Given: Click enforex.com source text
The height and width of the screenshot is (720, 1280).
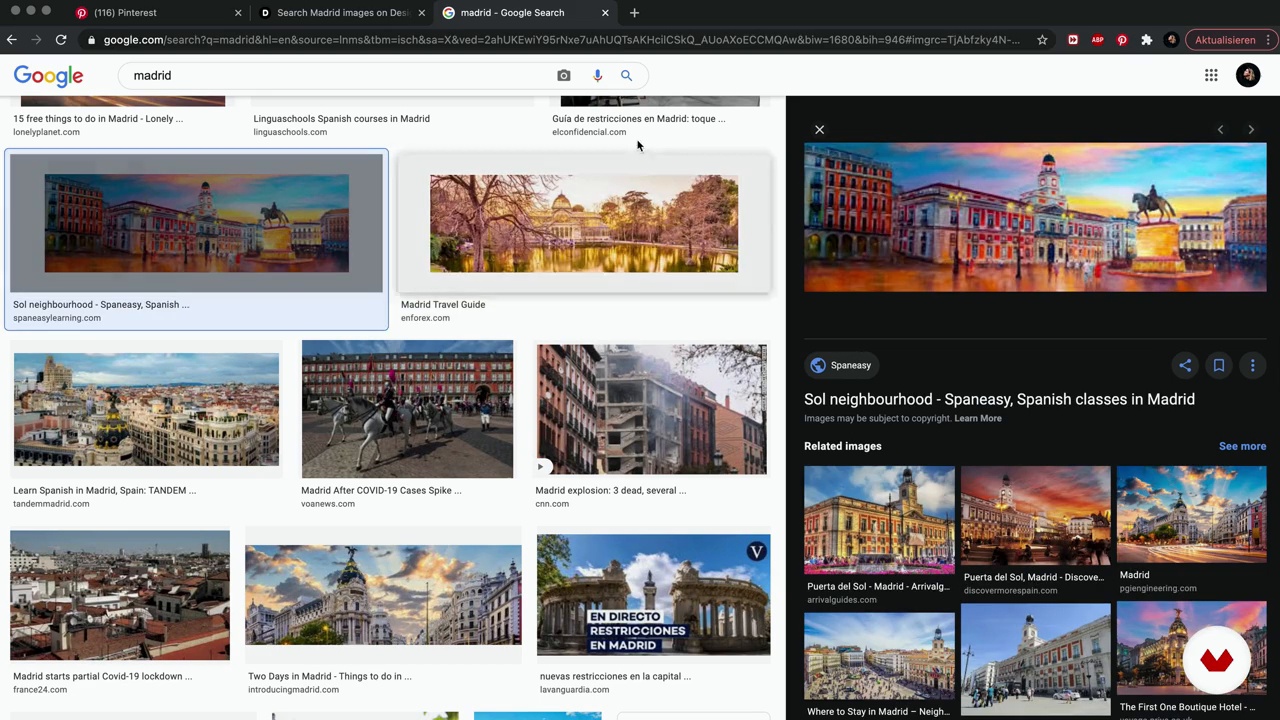Looking at the screenshot, I should pyautogui.click(x=425, y=318).
